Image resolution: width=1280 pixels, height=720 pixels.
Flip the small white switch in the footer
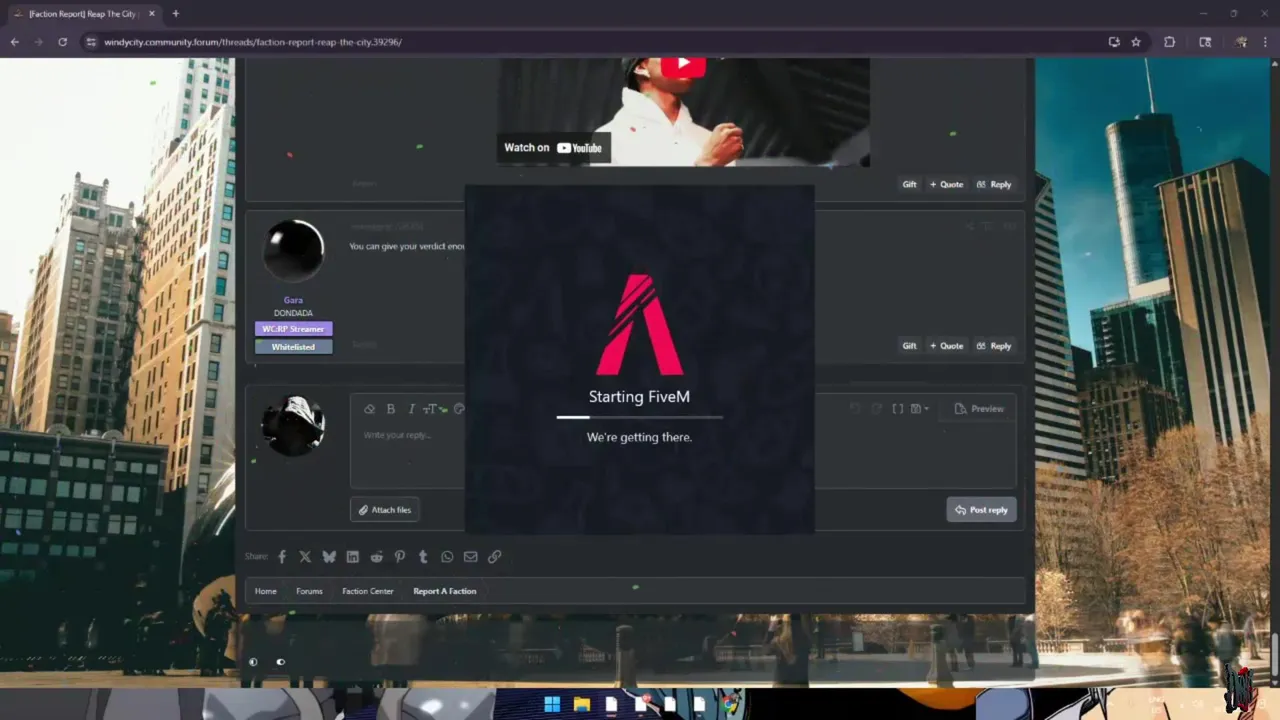[x=280, y=662]
